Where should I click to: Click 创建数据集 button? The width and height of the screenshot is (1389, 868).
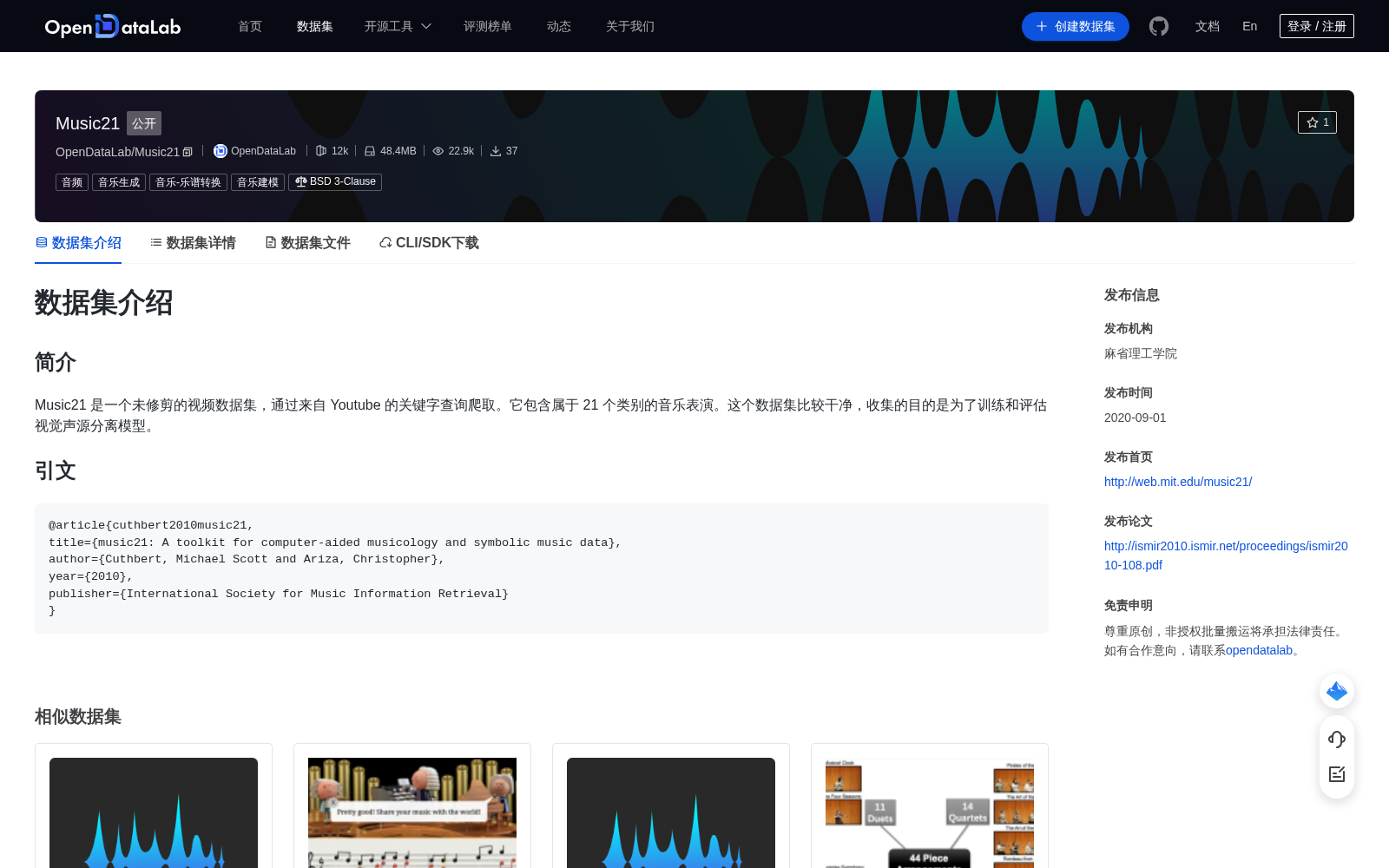(x=1076, y=26)
